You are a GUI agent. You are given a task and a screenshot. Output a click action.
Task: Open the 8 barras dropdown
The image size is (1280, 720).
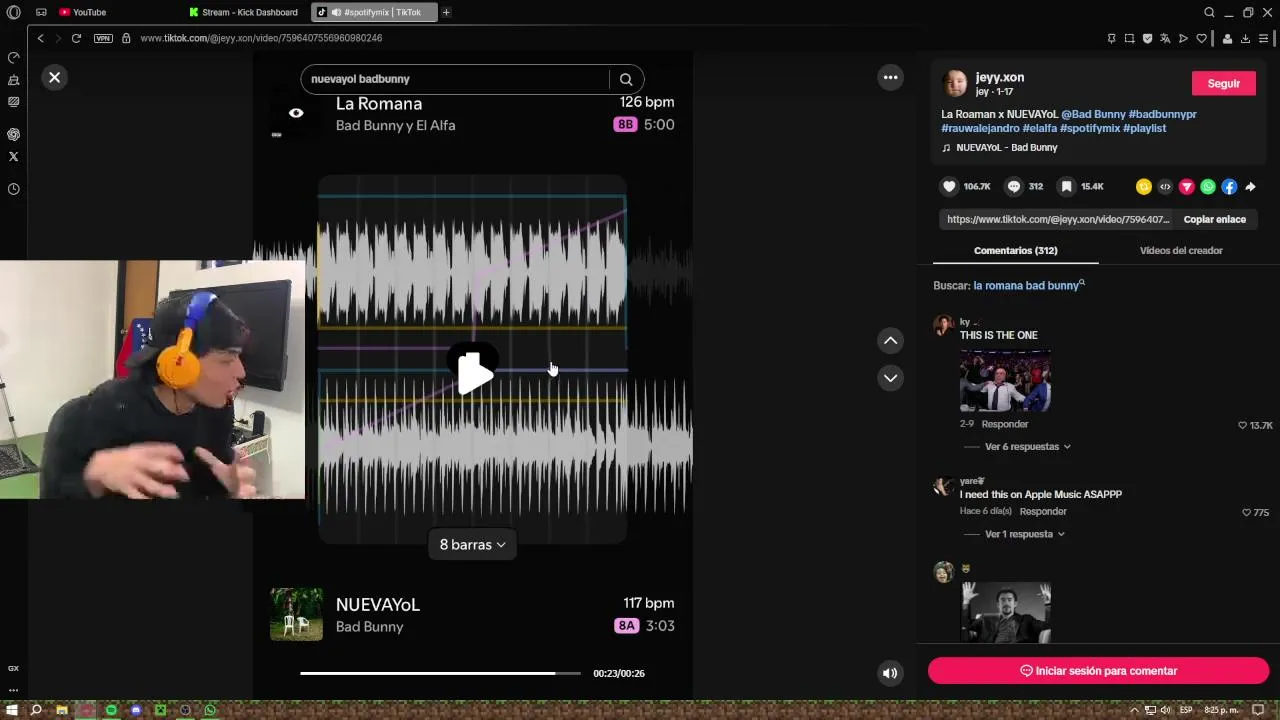(x=472, y=544)
